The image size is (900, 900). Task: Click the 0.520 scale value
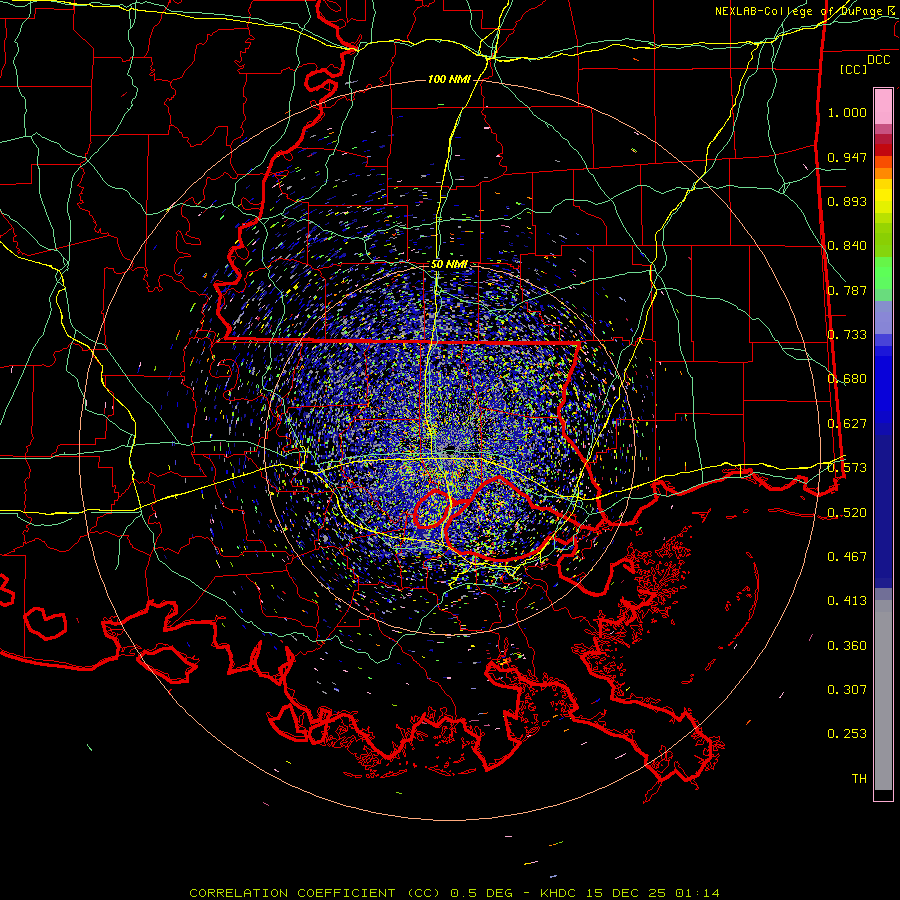coord(847,513)
